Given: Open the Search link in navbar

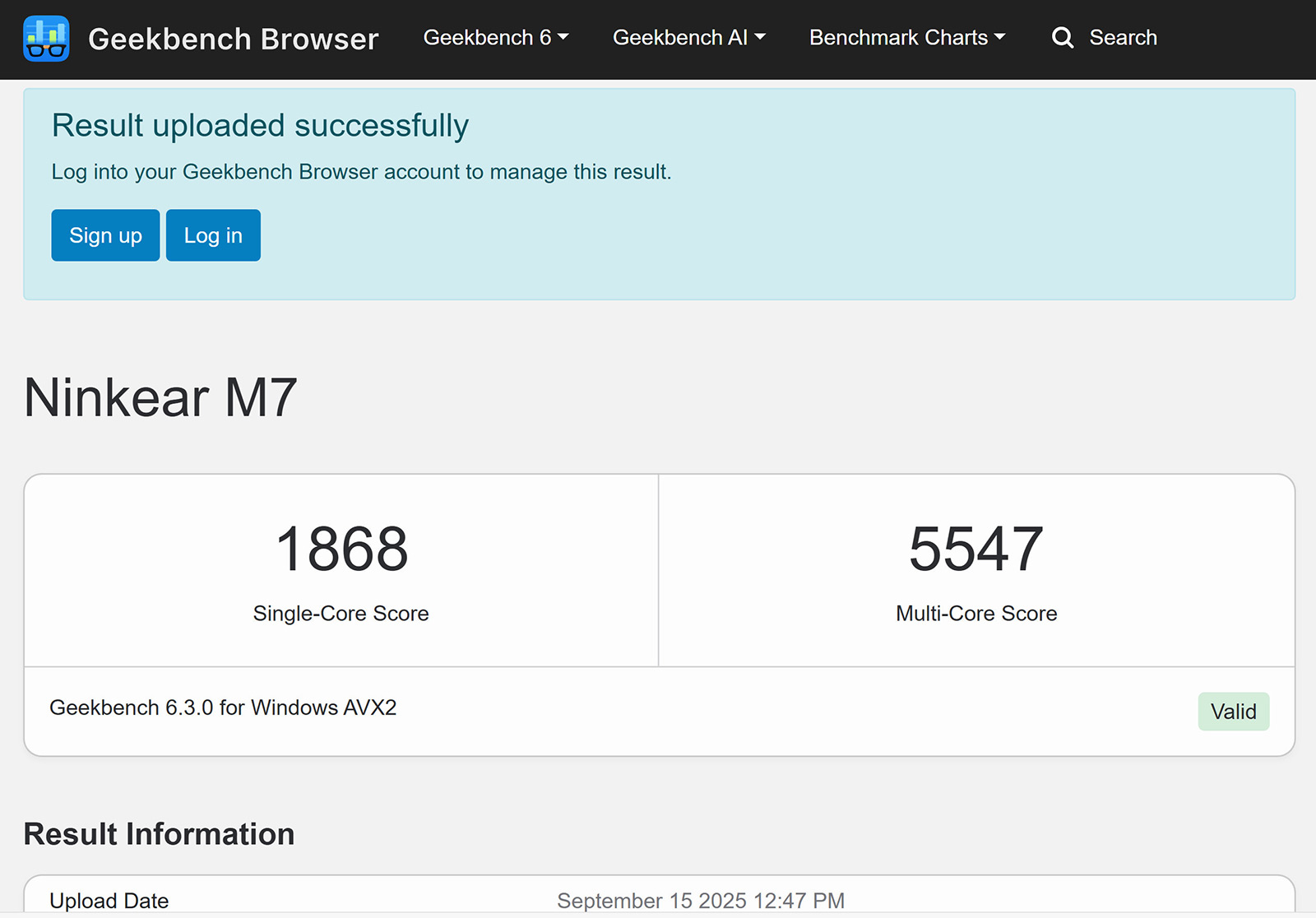Looking at the screenshot, I should (1123, 38).
